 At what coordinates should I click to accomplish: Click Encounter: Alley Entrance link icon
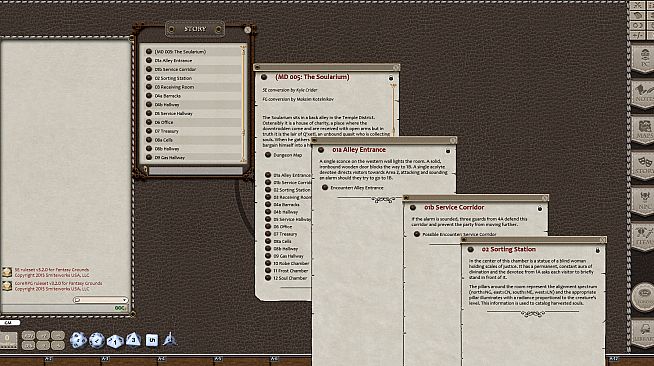[325, 188]
